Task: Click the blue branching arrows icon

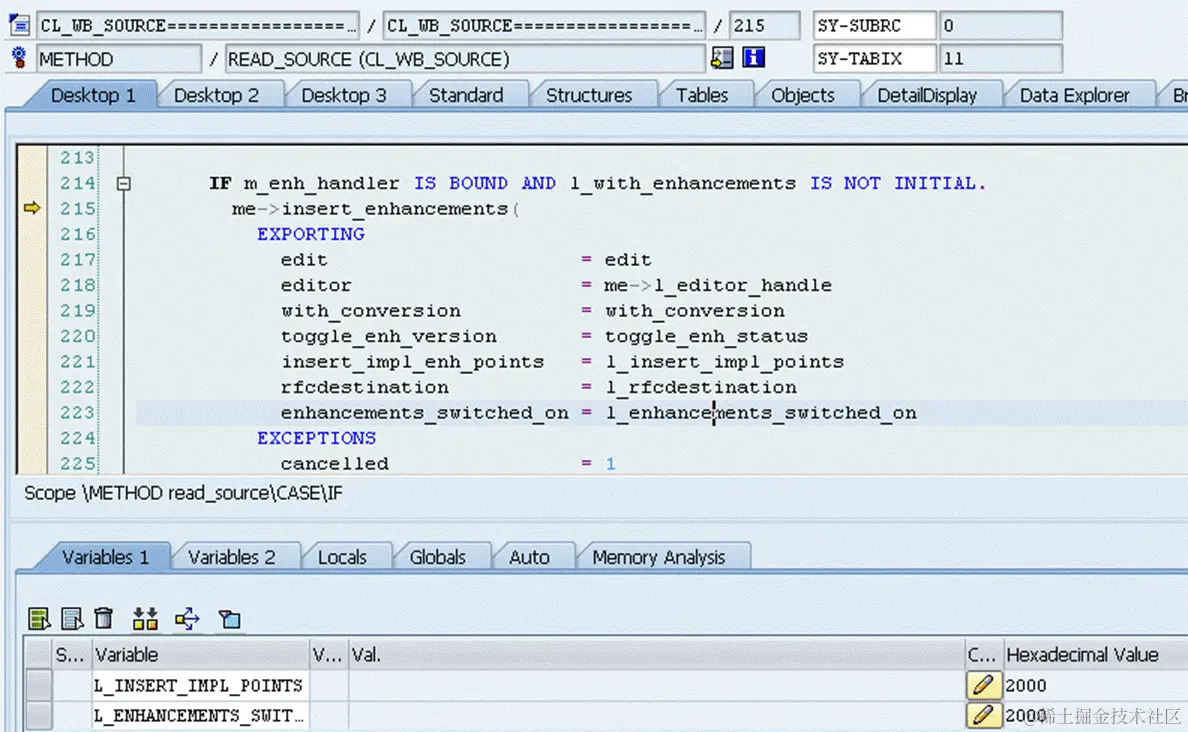Action: tap(187, 618)
